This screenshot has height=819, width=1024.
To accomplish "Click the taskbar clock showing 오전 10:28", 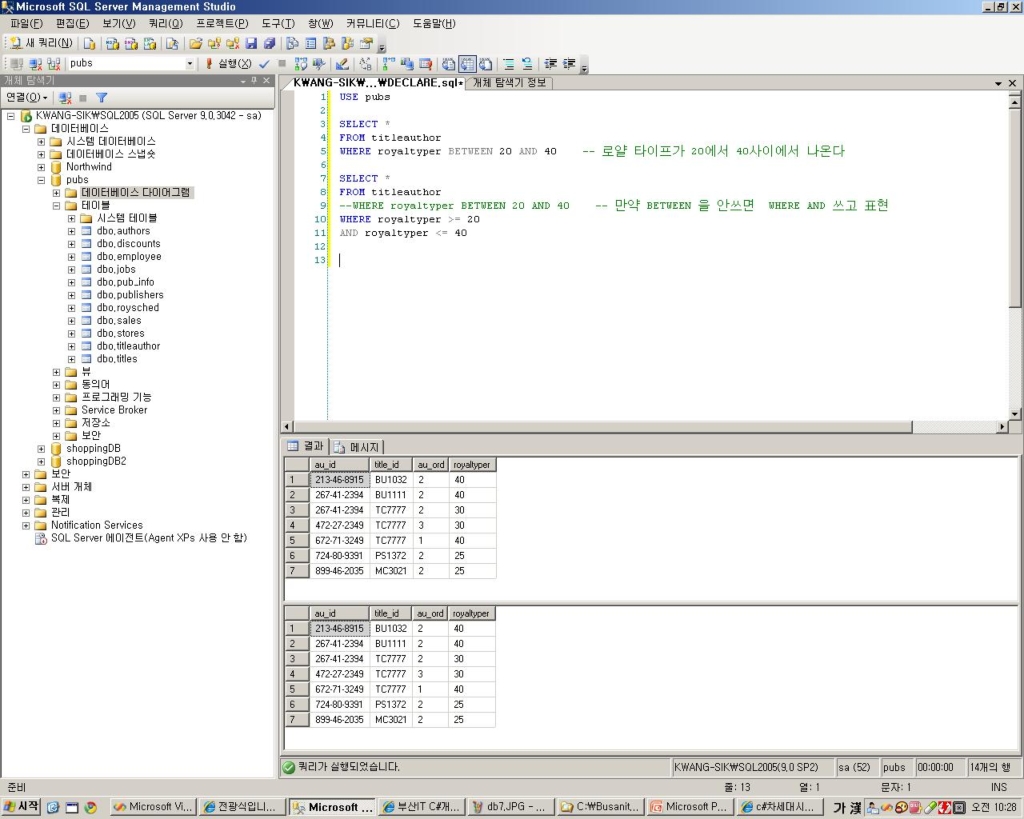I will click(x=993, y=807).
